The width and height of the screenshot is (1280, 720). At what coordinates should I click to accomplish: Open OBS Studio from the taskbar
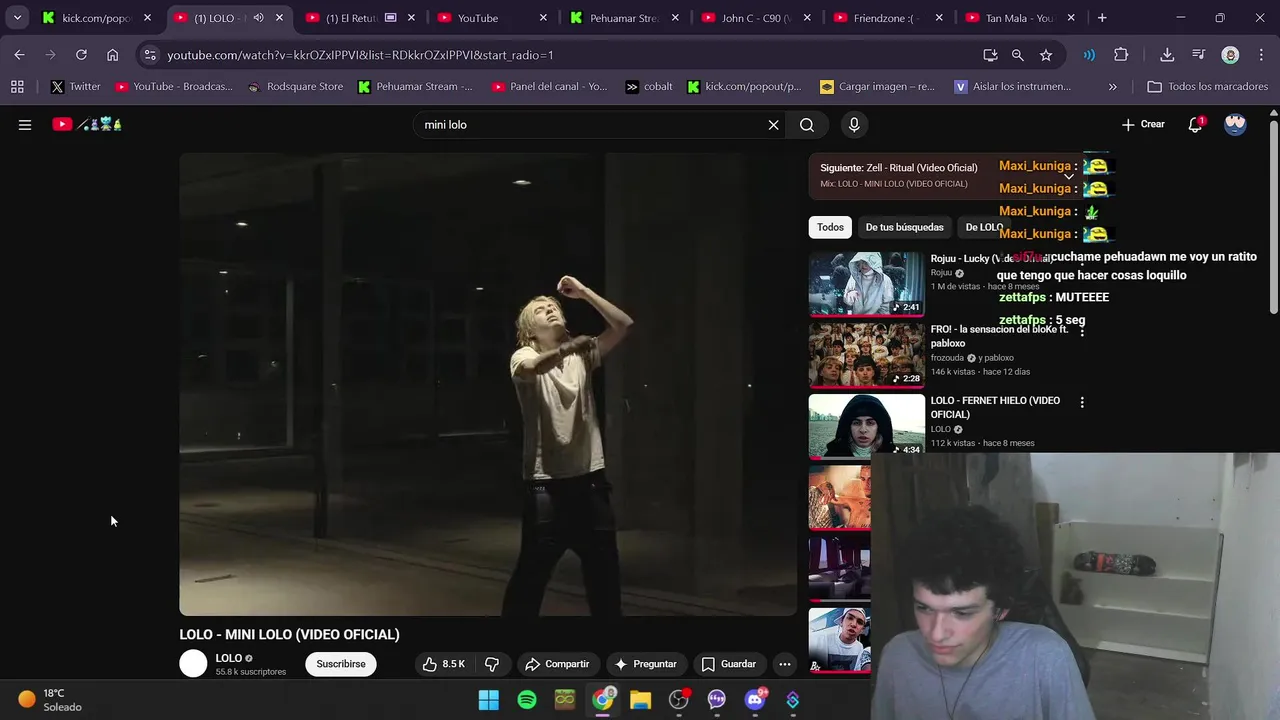679,700
